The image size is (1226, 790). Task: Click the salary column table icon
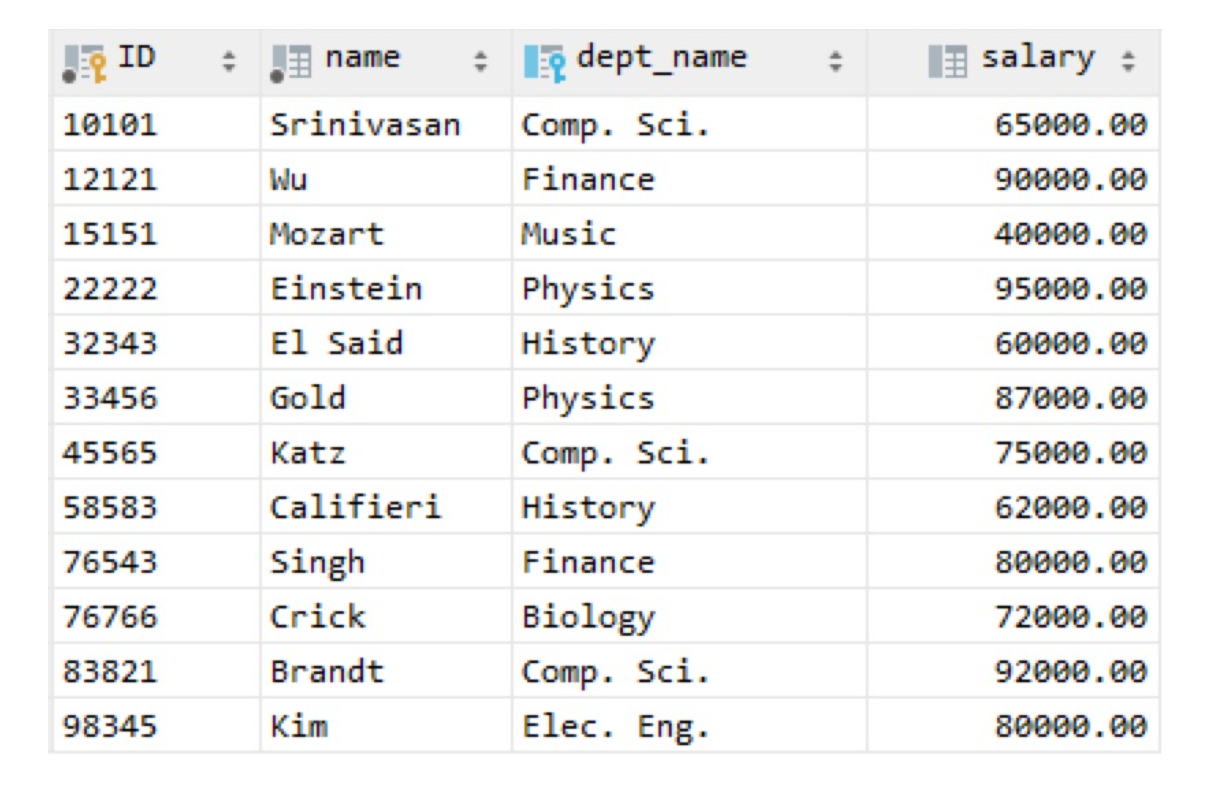coord(948,63)
